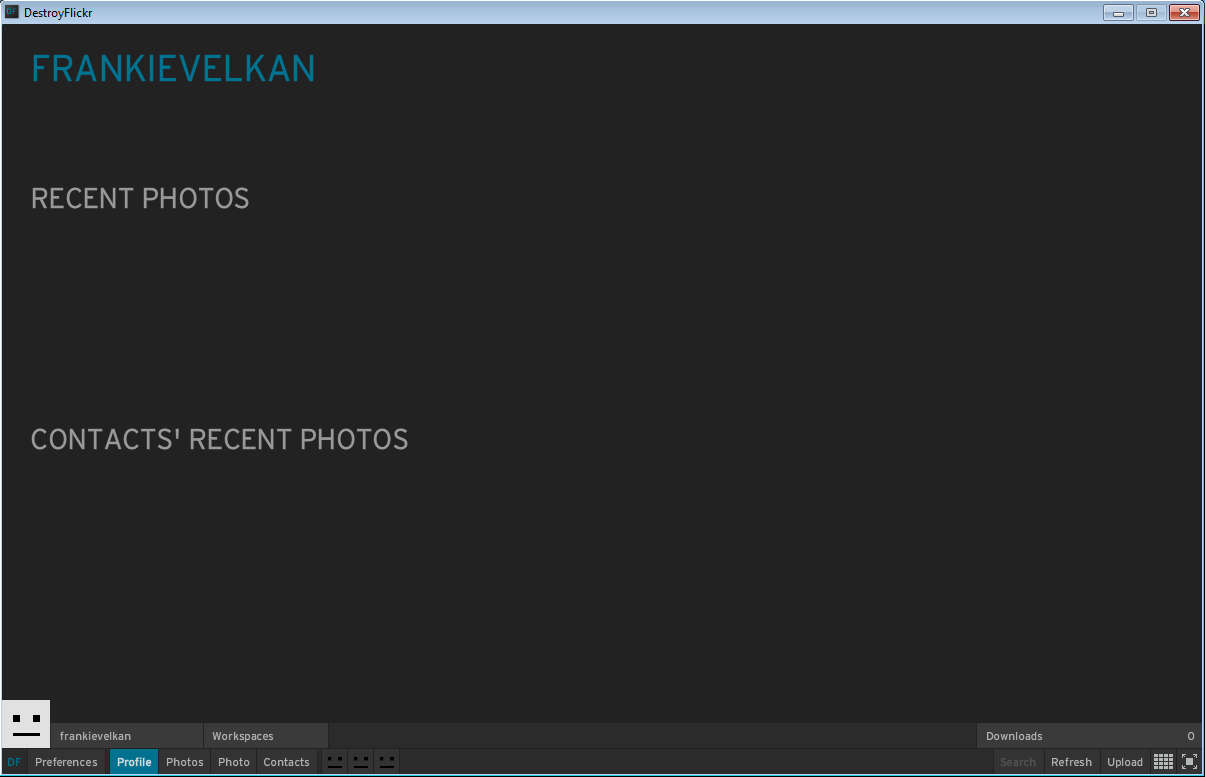Image resolution: width=1205 pixels, height=777 pixels.
Task: Click the second face icon after Contacts
Action: [361, 762]
